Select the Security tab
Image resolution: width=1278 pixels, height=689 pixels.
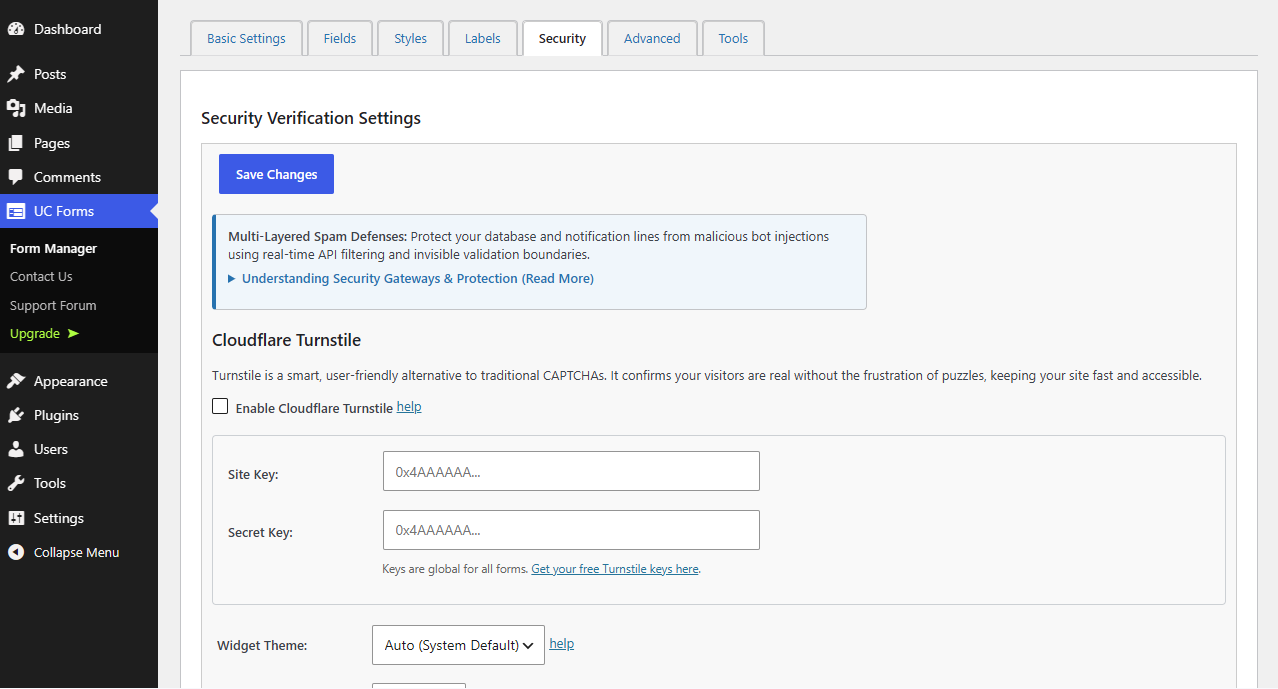click(562, 38)
